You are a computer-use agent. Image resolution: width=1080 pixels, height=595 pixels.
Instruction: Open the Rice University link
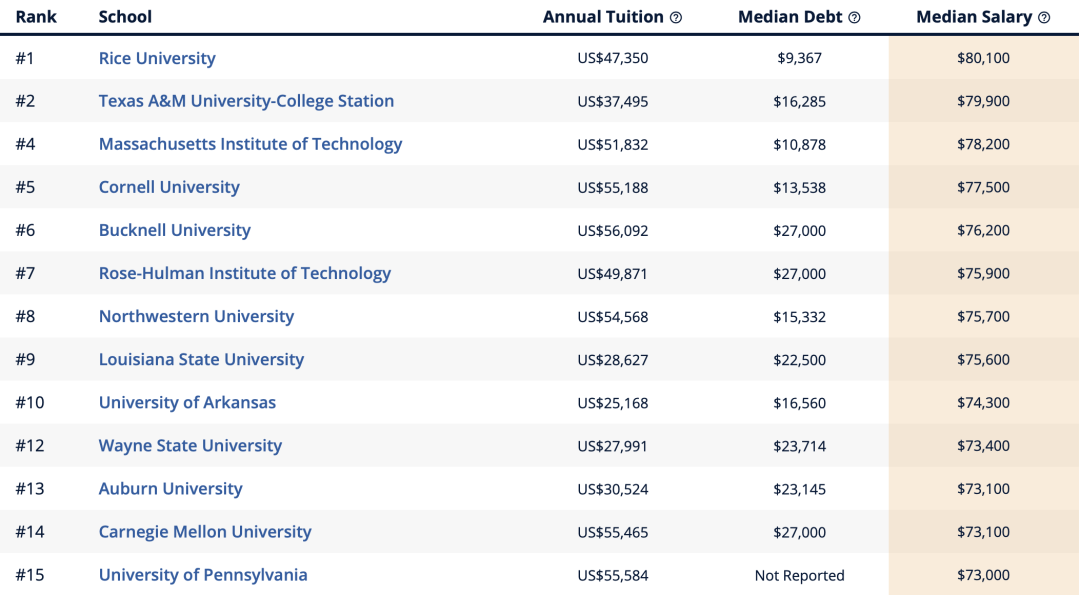coord(157,59)
